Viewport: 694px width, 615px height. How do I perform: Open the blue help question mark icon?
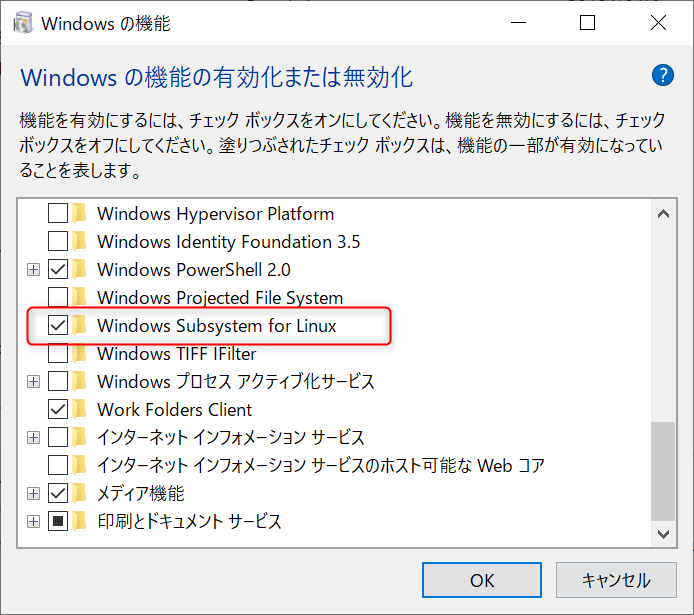(663, 75)
